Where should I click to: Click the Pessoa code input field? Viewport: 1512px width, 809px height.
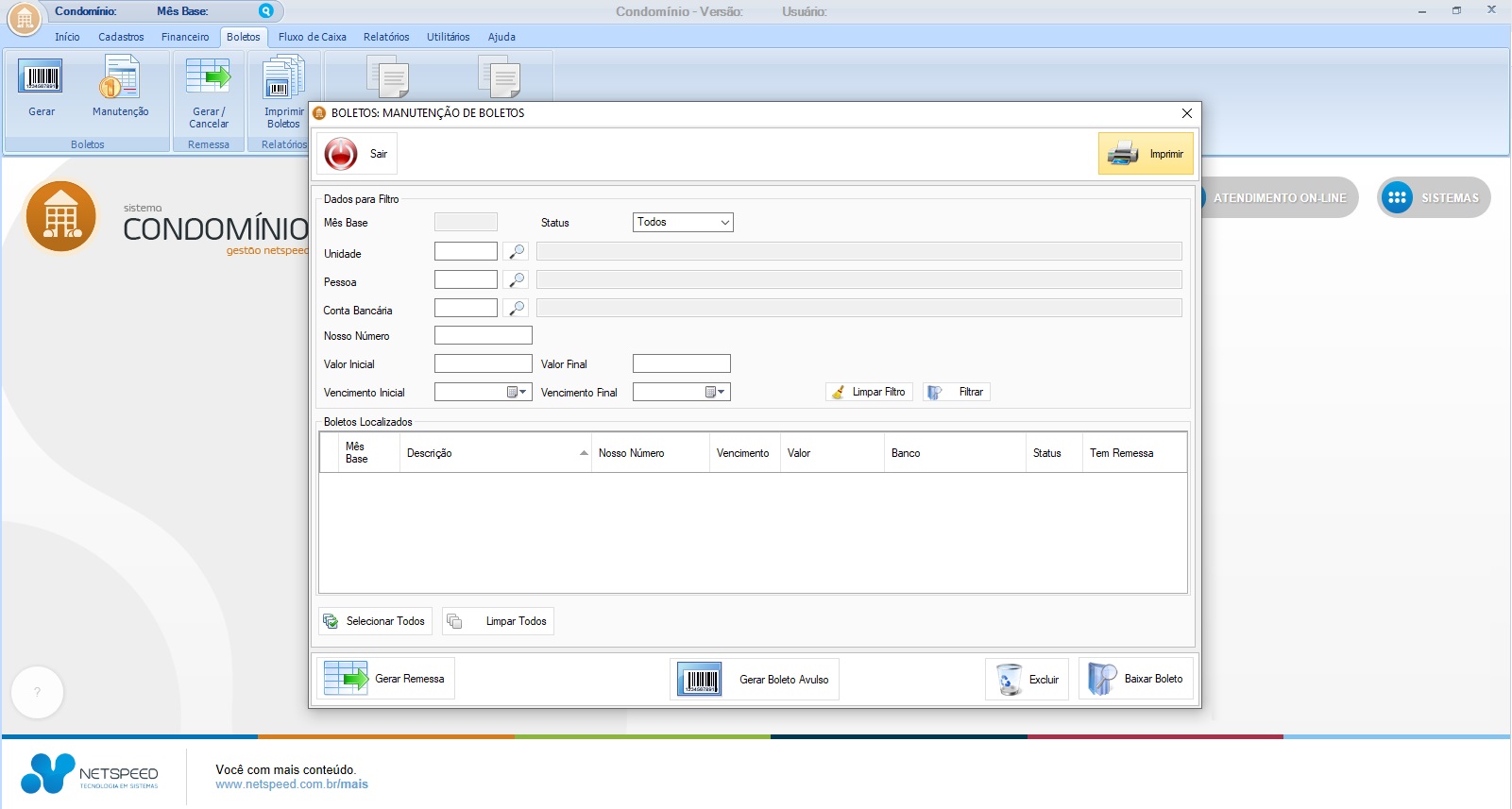coord(466,279)
